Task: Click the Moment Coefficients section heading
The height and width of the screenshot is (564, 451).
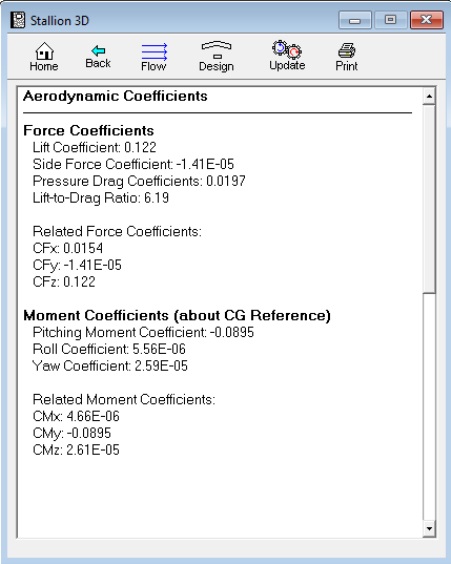Action: (x=177, y=315)
